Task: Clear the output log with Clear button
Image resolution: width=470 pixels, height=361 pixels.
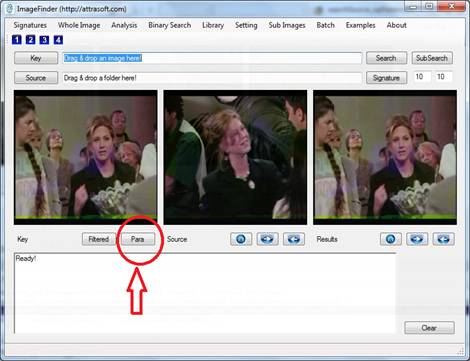Action: click(x=429, y=328)
